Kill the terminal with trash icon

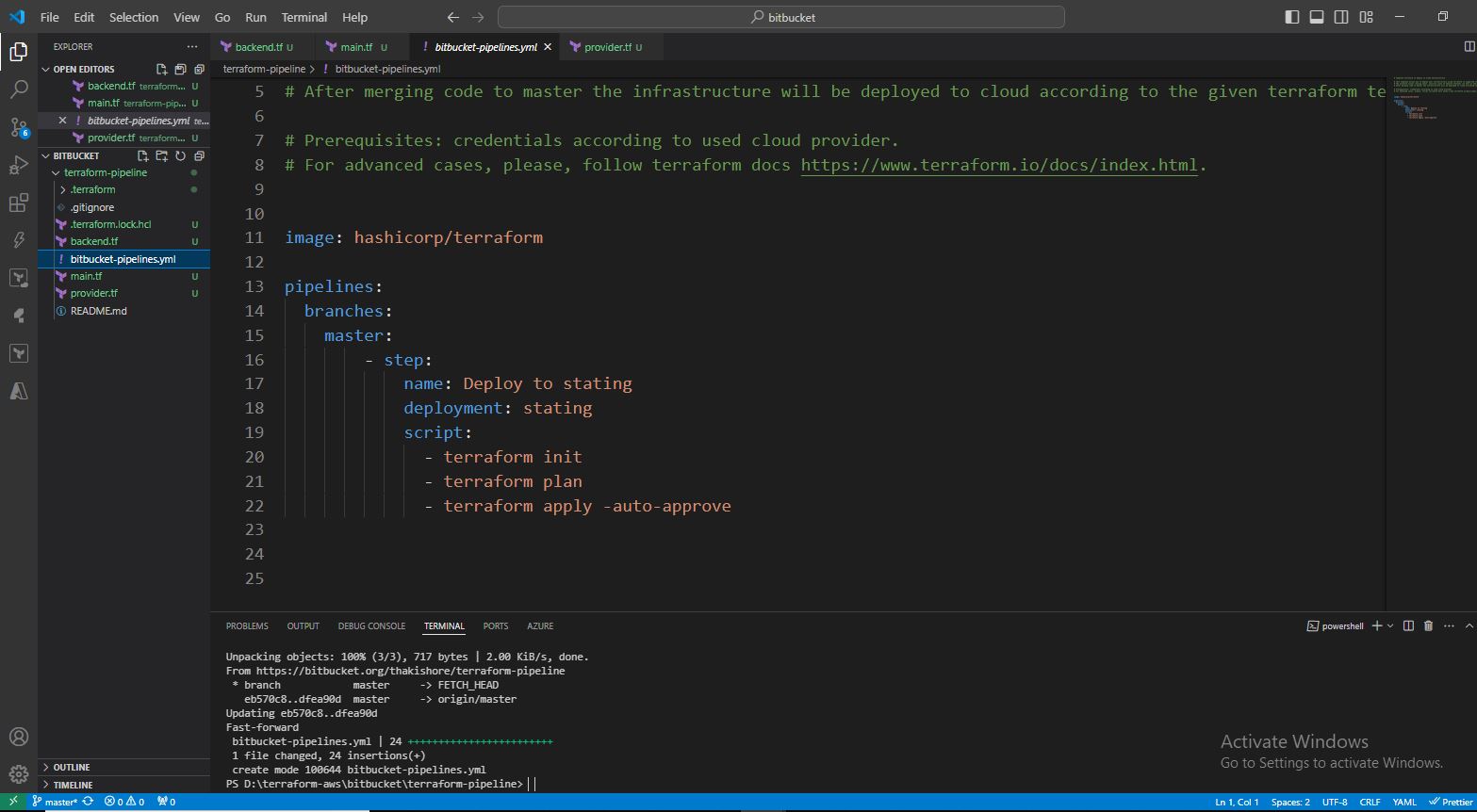pyautogui.click(x=1428, y=625)
